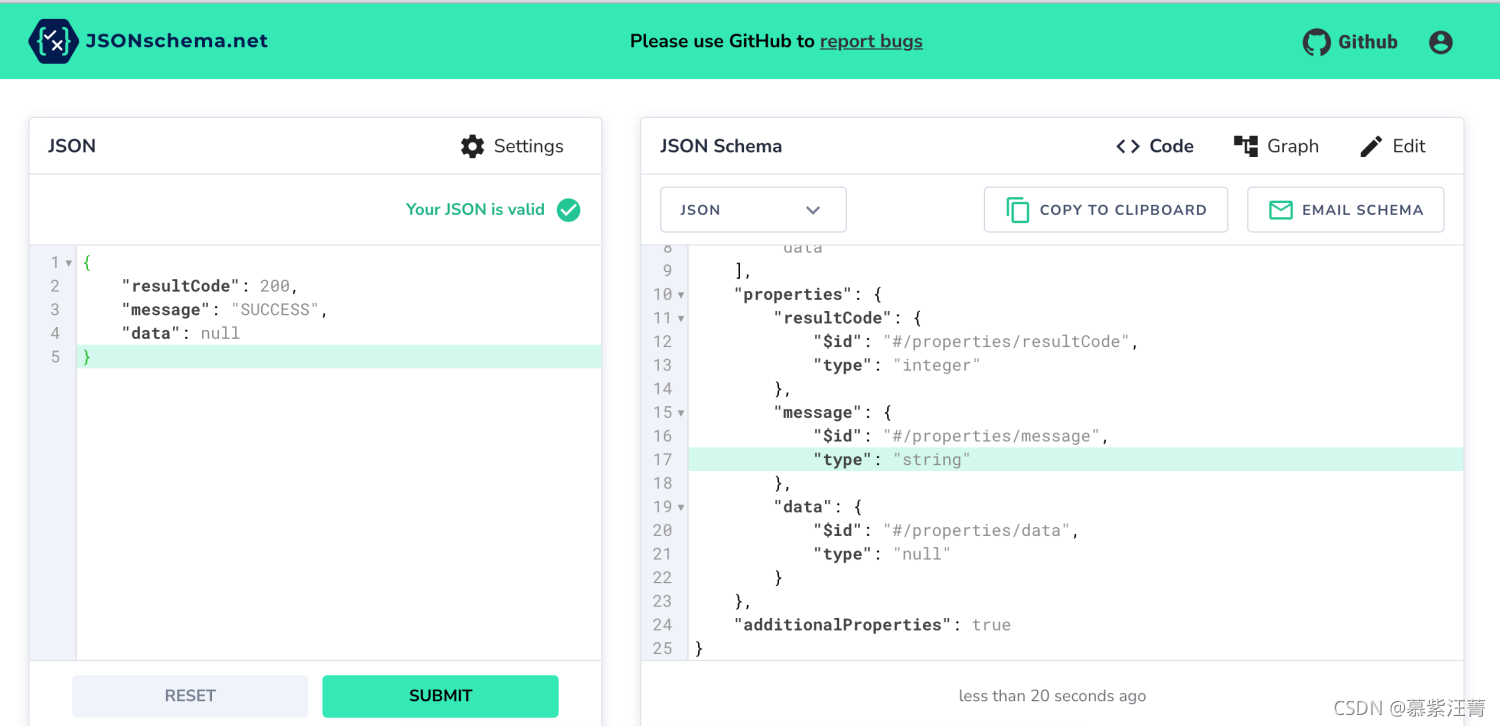
Task: Click the "$id": "#/properties/resultCode" line
Action: pos(976,342)
